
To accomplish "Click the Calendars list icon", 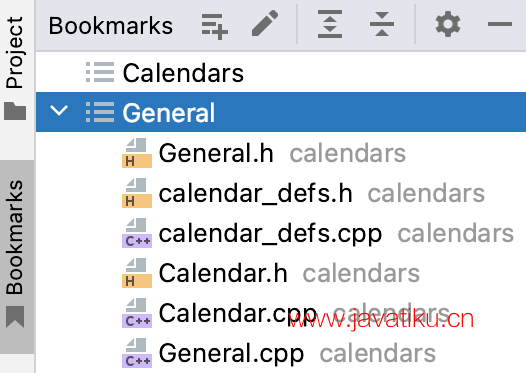I will (100, 72).
